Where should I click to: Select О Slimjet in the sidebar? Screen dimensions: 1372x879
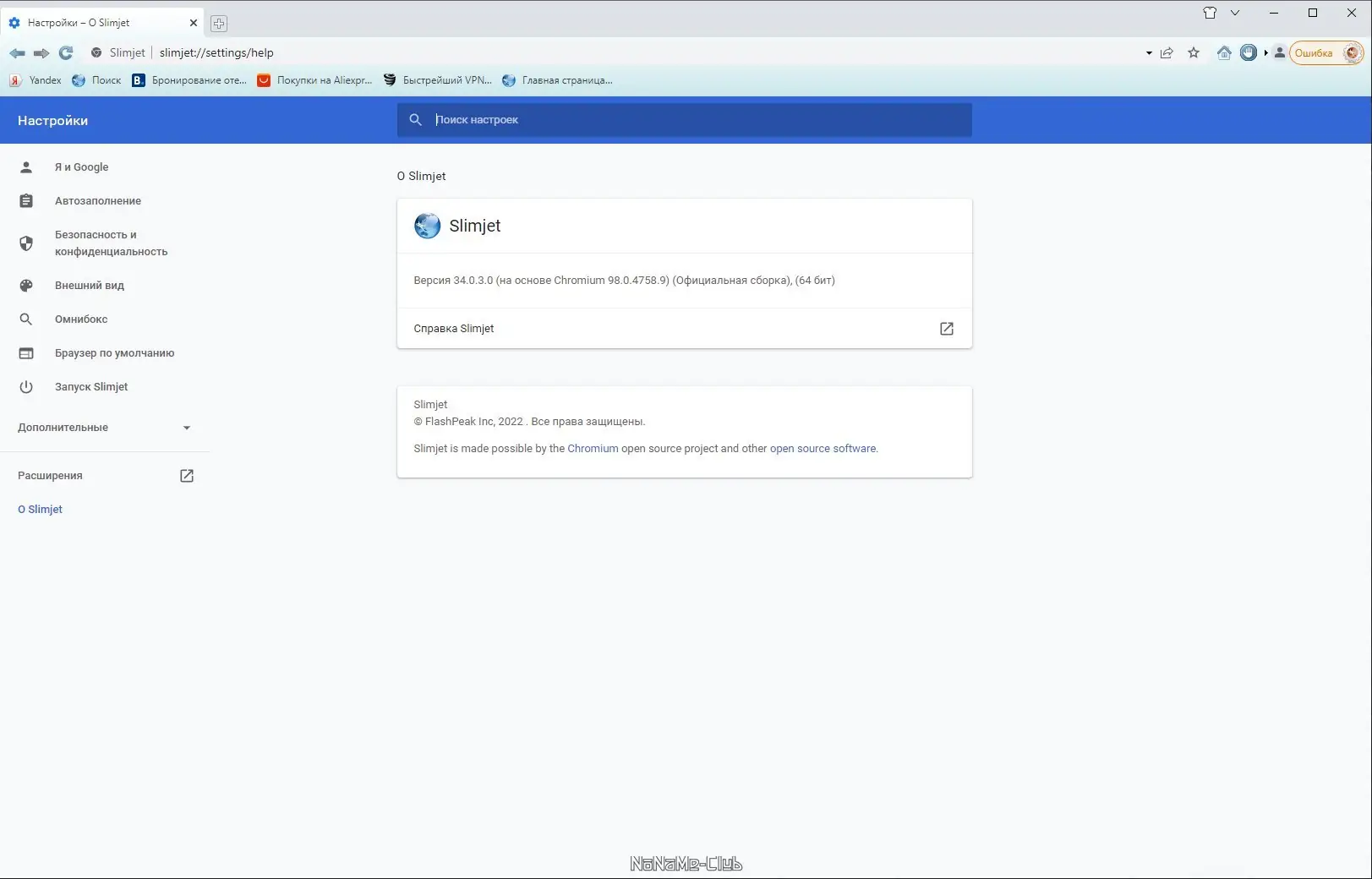tap(40, 510)
